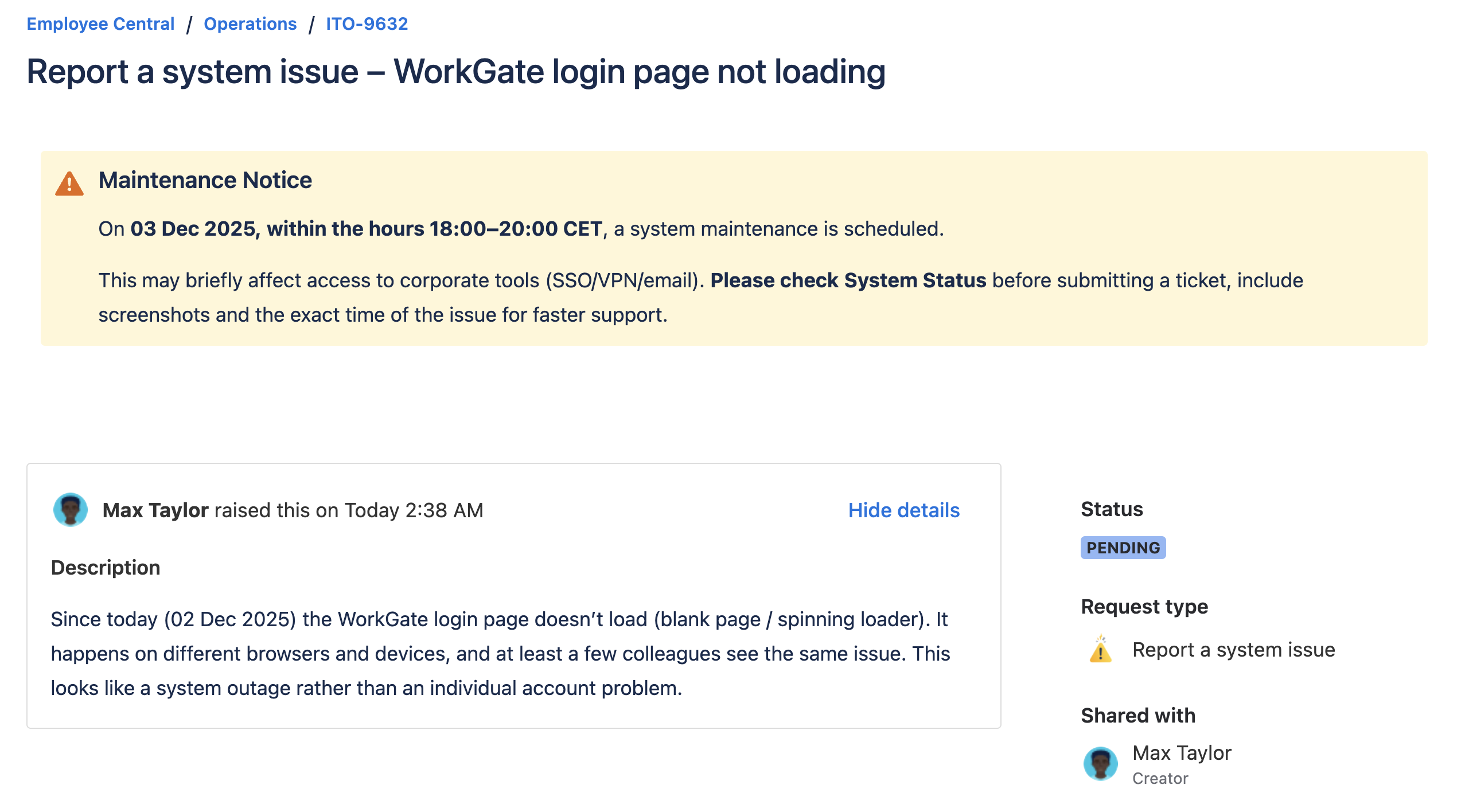Click the page title about WorkGate login
1465x812 pixels.
[456, 72]
